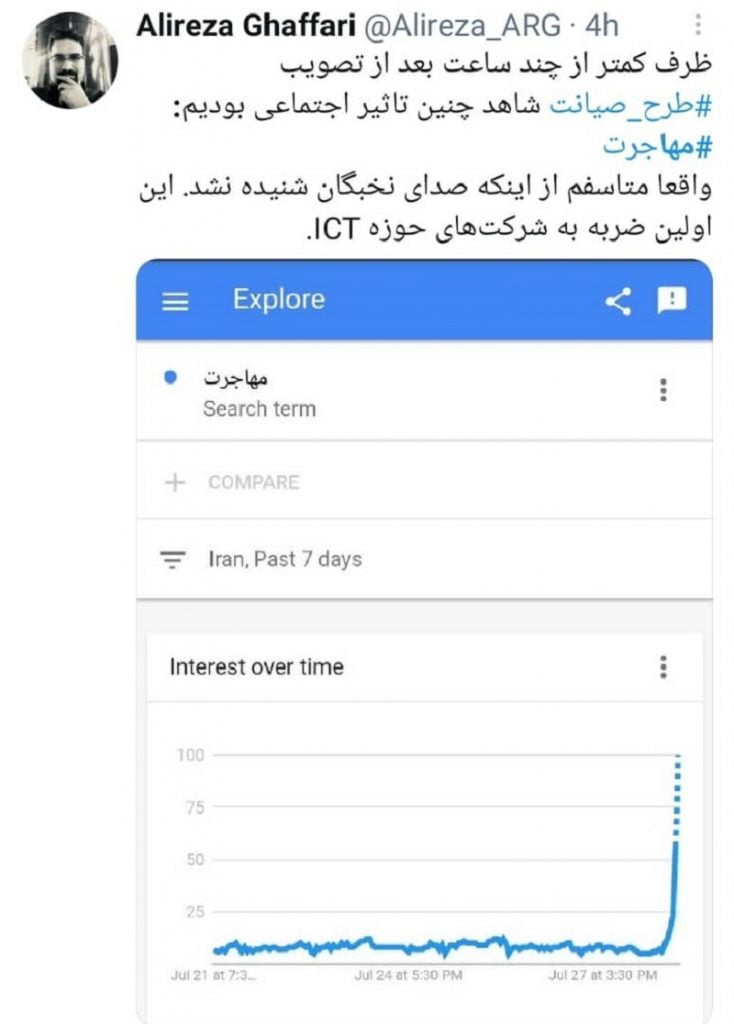Select the Jul 27 at 3:30 PM axis label

coord(603,973)
